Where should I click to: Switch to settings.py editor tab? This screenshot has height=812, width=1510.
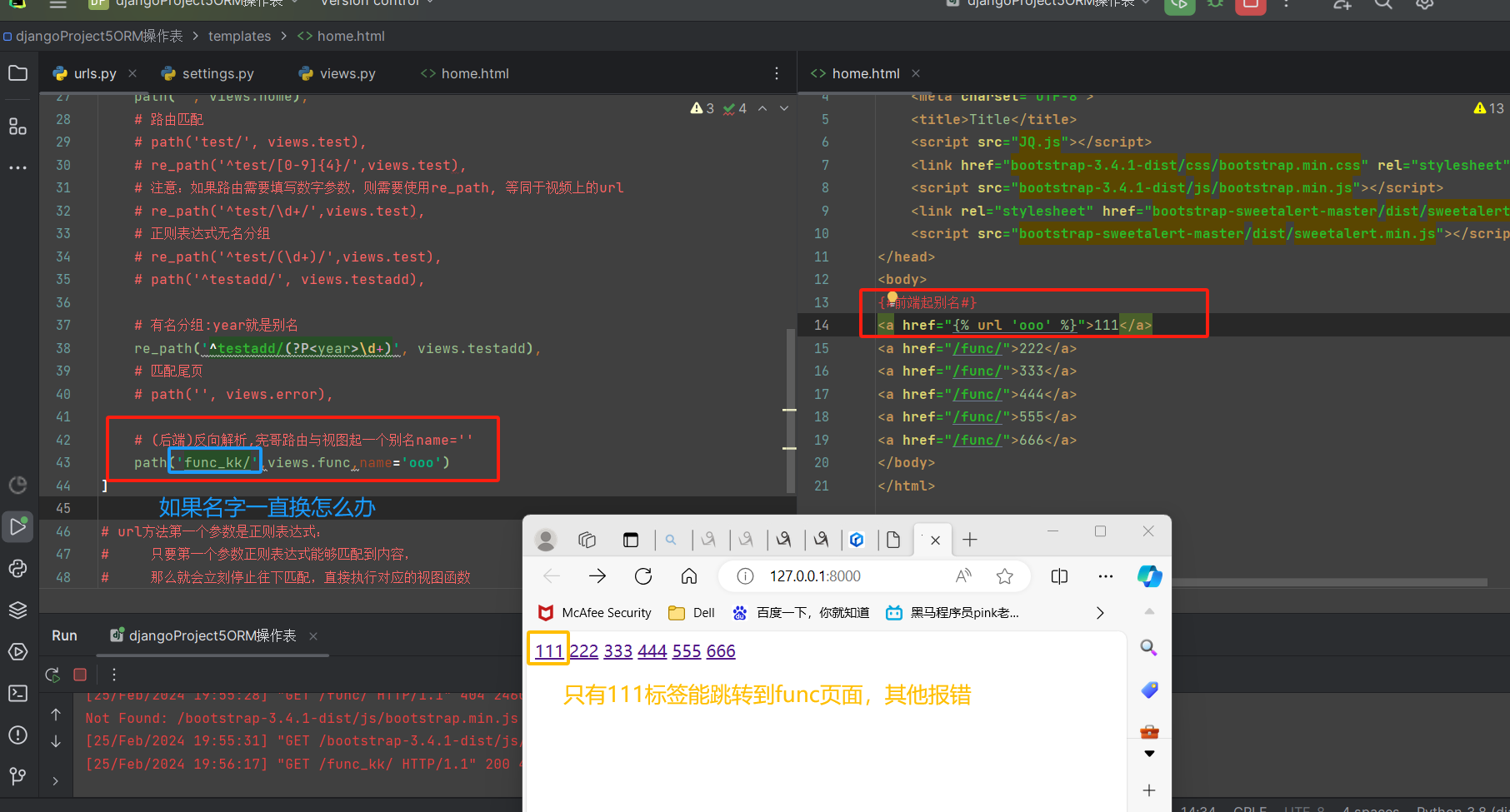click(x=207, y=73)
